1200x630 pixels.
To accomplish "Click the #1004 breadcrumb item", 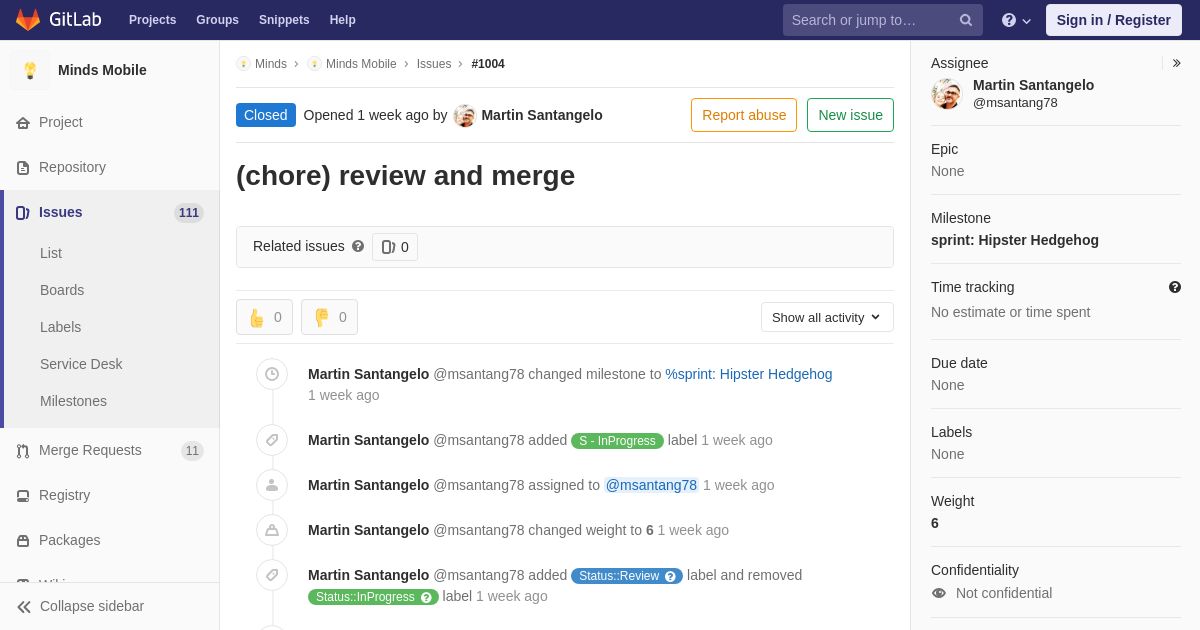I will click(488, 64).
